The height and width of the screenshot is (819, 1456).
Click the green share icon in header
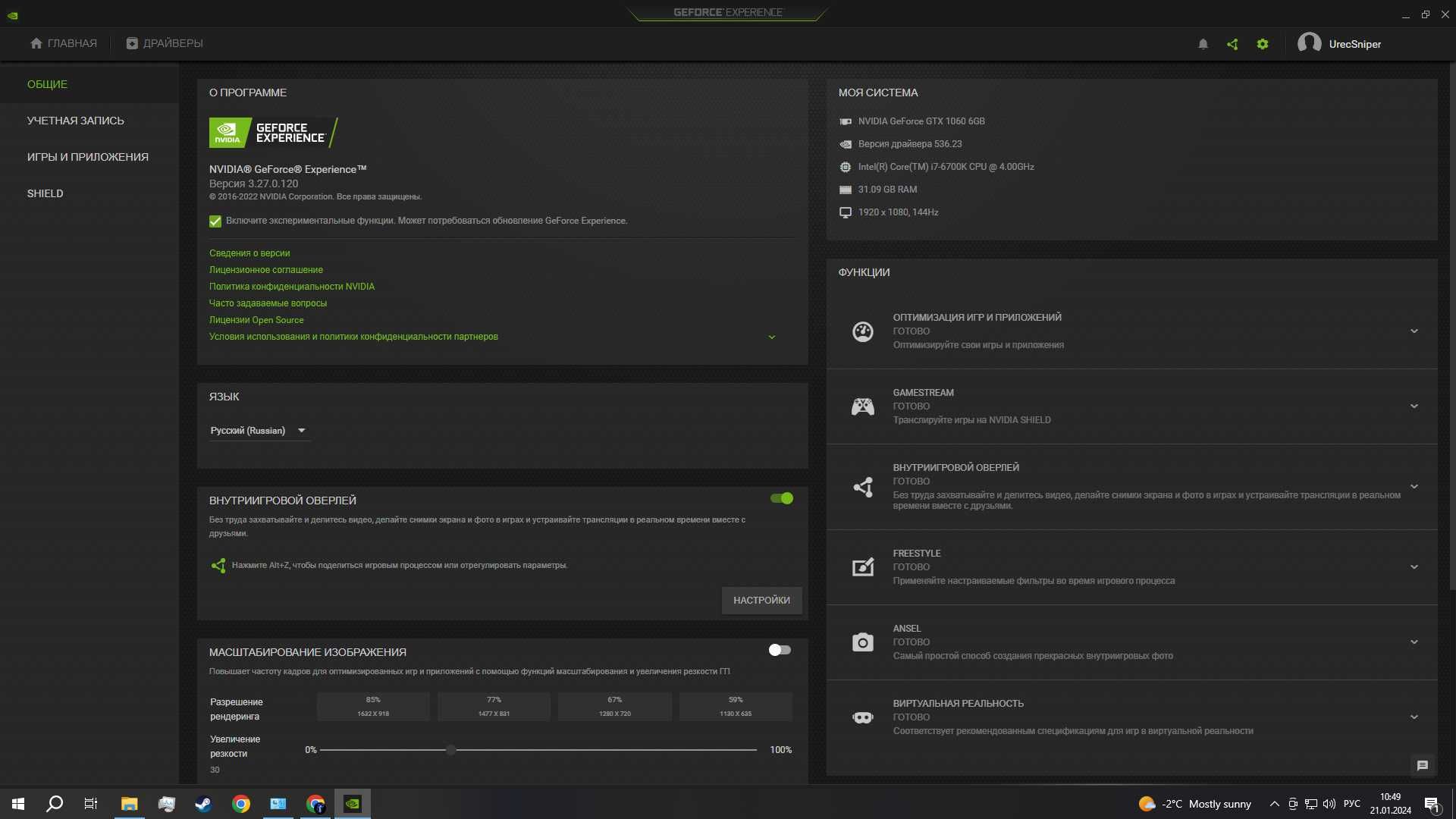pyautogui.click(x=1232, y=44)
